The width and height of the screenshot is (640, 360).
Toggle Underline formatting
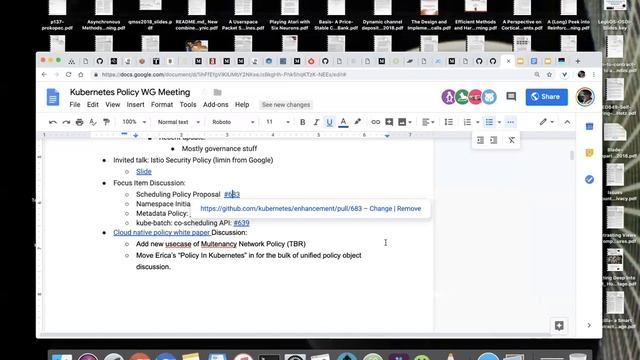(x=329, y=122)
